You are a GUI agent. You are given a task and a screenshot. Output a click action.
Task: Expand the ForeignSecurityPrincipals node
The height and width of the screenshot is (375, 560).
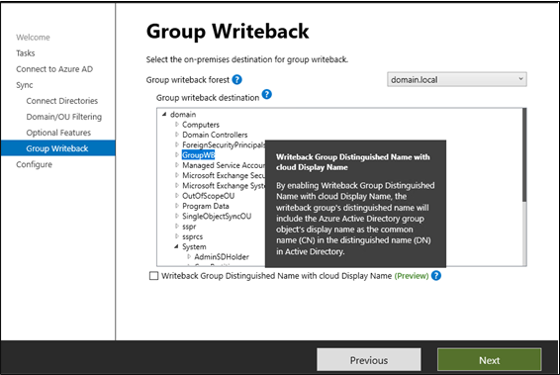[x=177, y=145]
